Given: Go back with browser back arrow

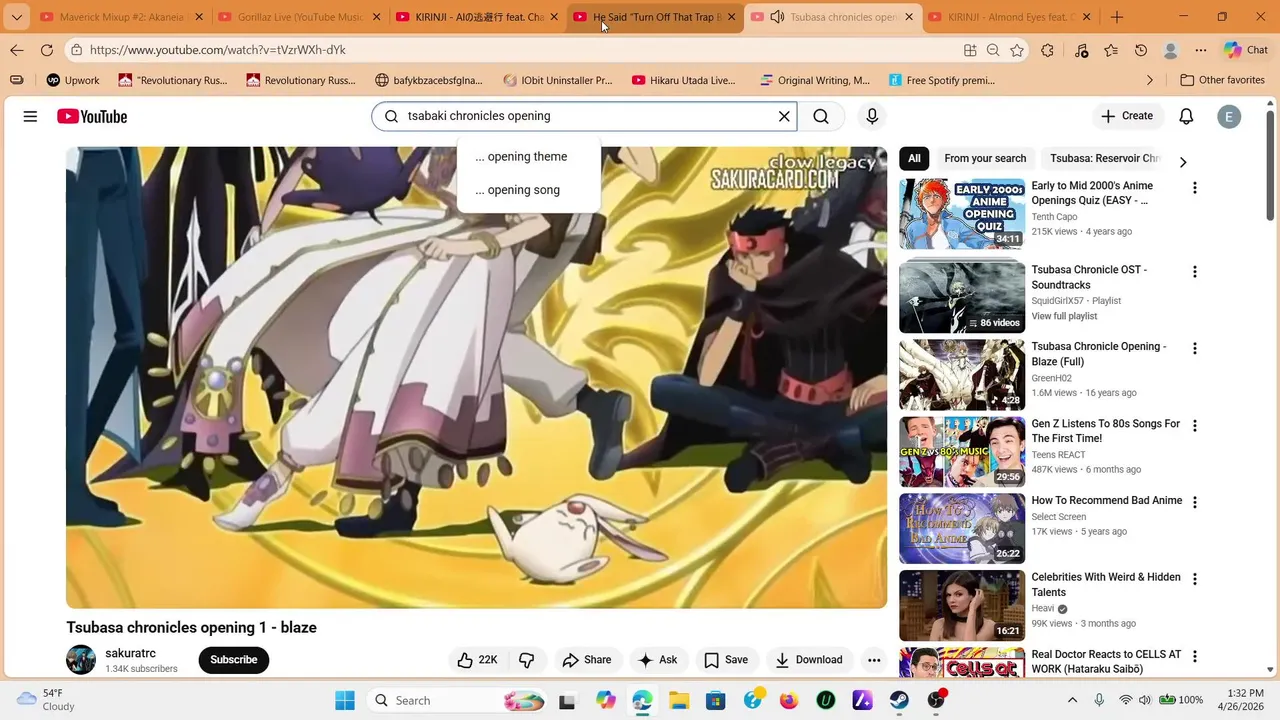Looking at the screenshot, I should click(17, 50).
